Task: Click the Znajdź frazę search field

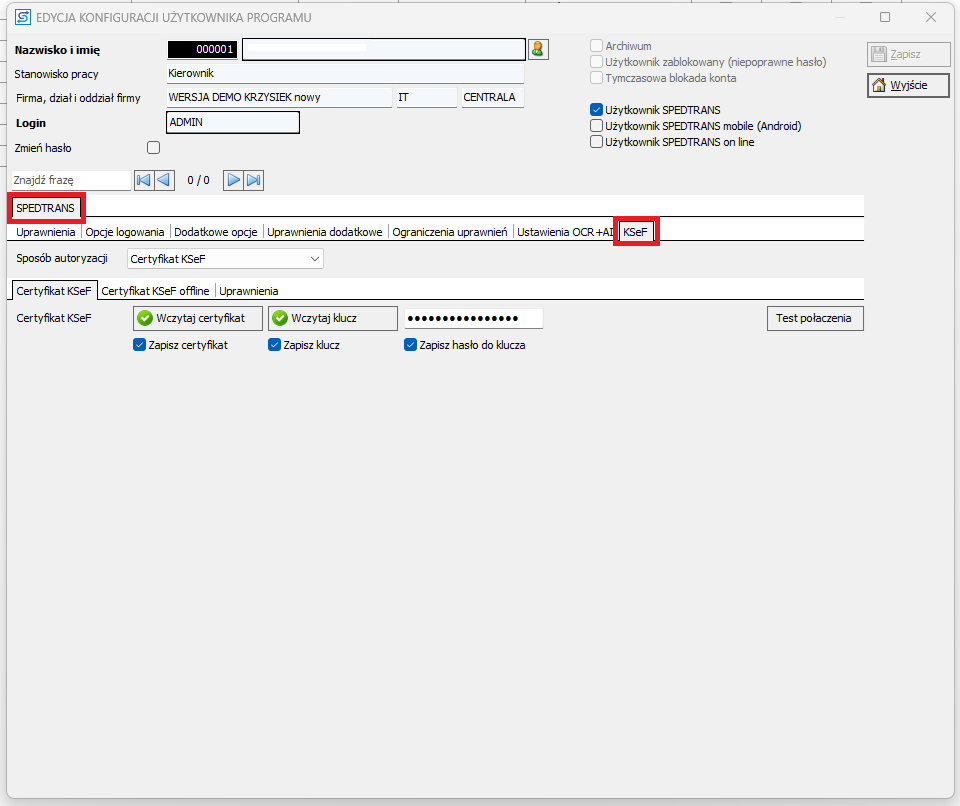Action: pos(70,180)
